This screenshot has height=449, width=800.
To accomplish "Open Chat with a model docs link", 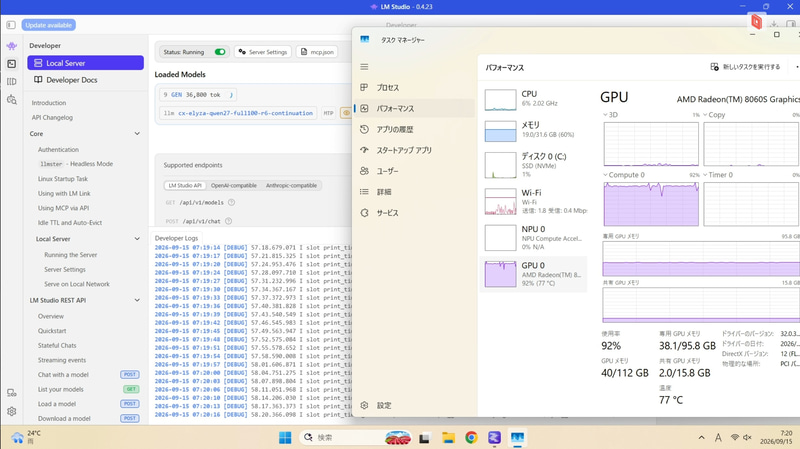I will pyautogui.click(x=63, y=375).
